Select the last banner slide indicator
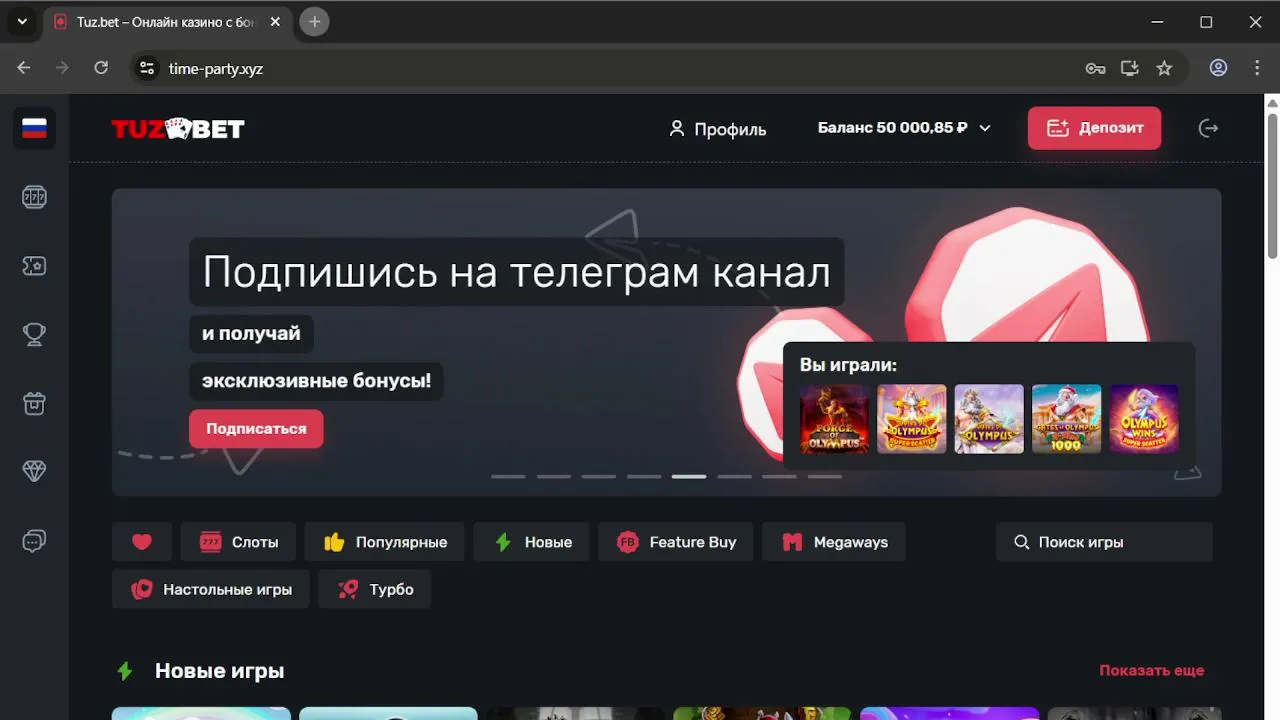This screenshot has height=720, width=1280. pos(825,477)
